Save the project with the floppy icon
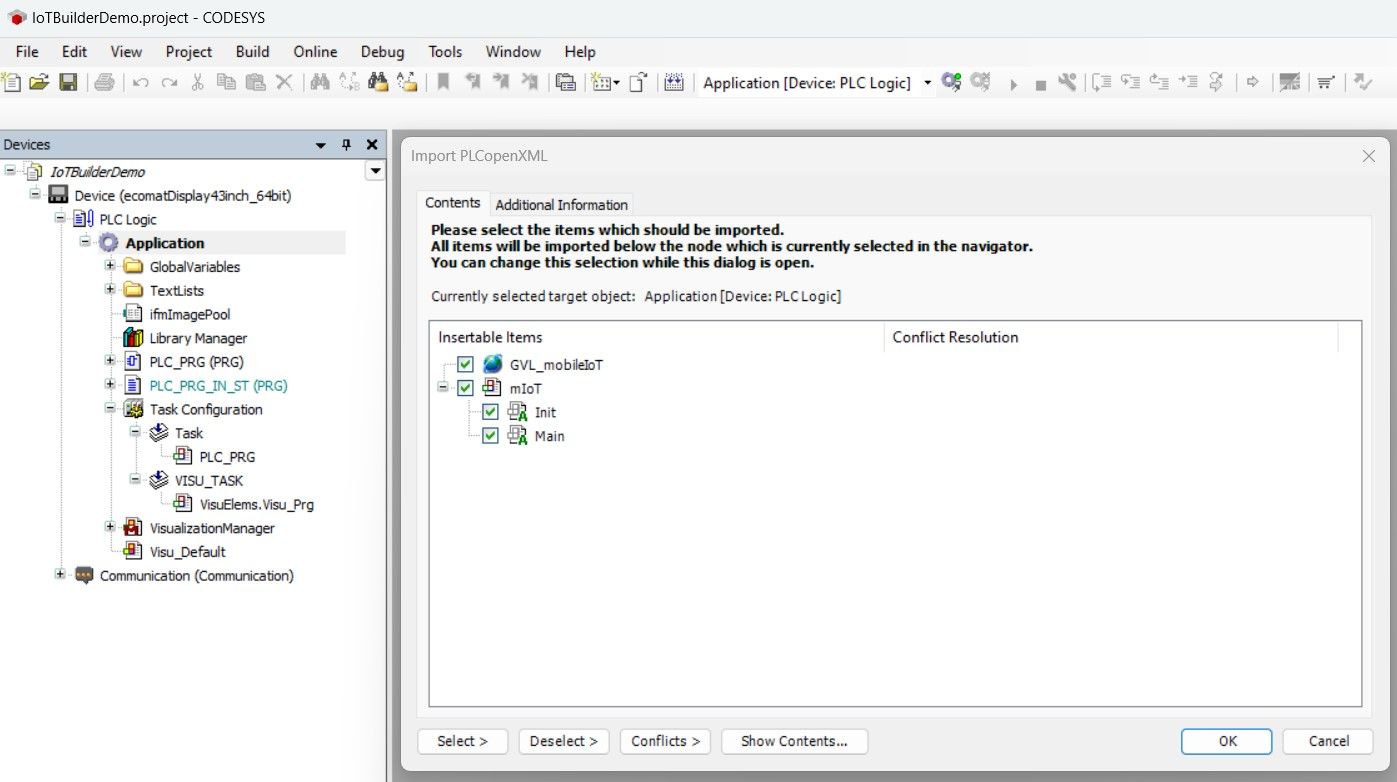 click(x=68, y=83)
